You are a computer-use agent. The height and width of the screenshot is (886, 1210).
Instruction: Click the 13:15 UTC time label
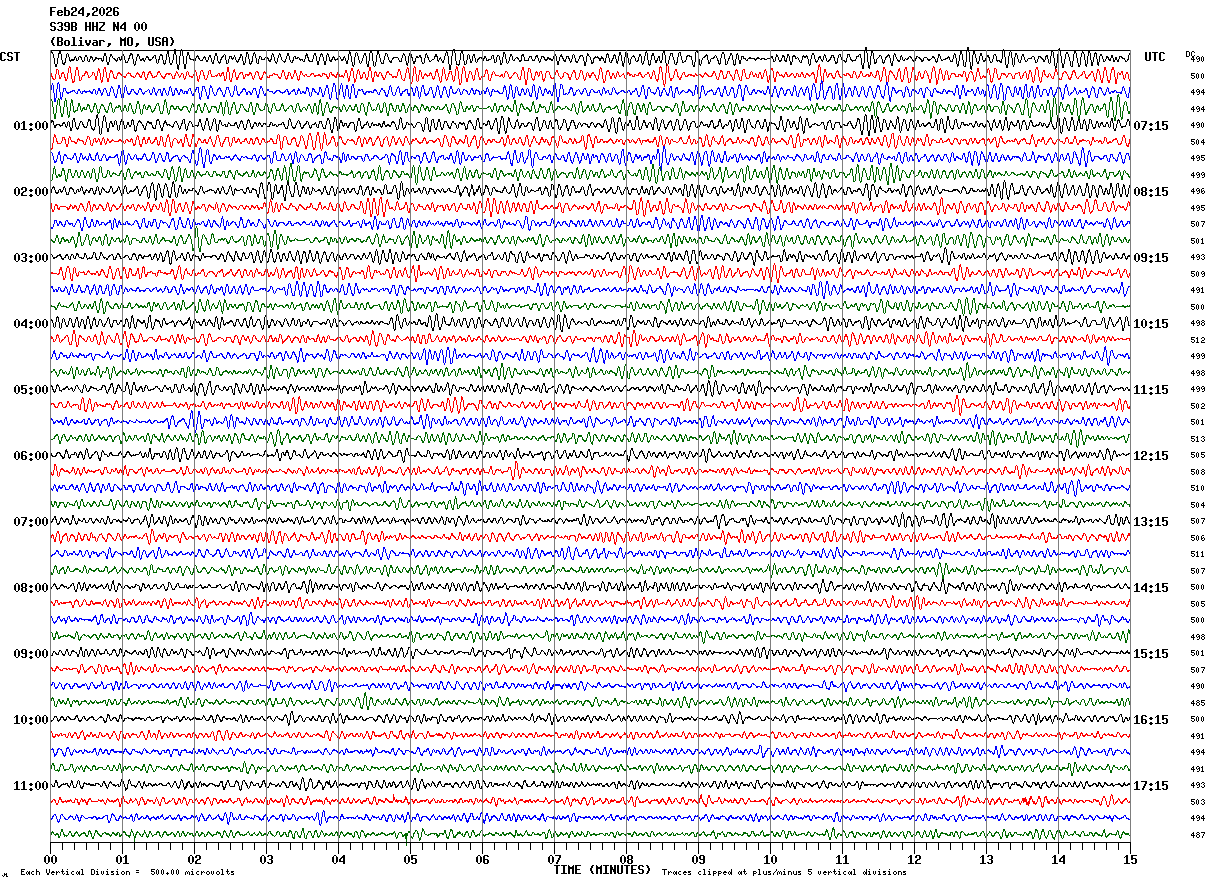pos(1151,522)
